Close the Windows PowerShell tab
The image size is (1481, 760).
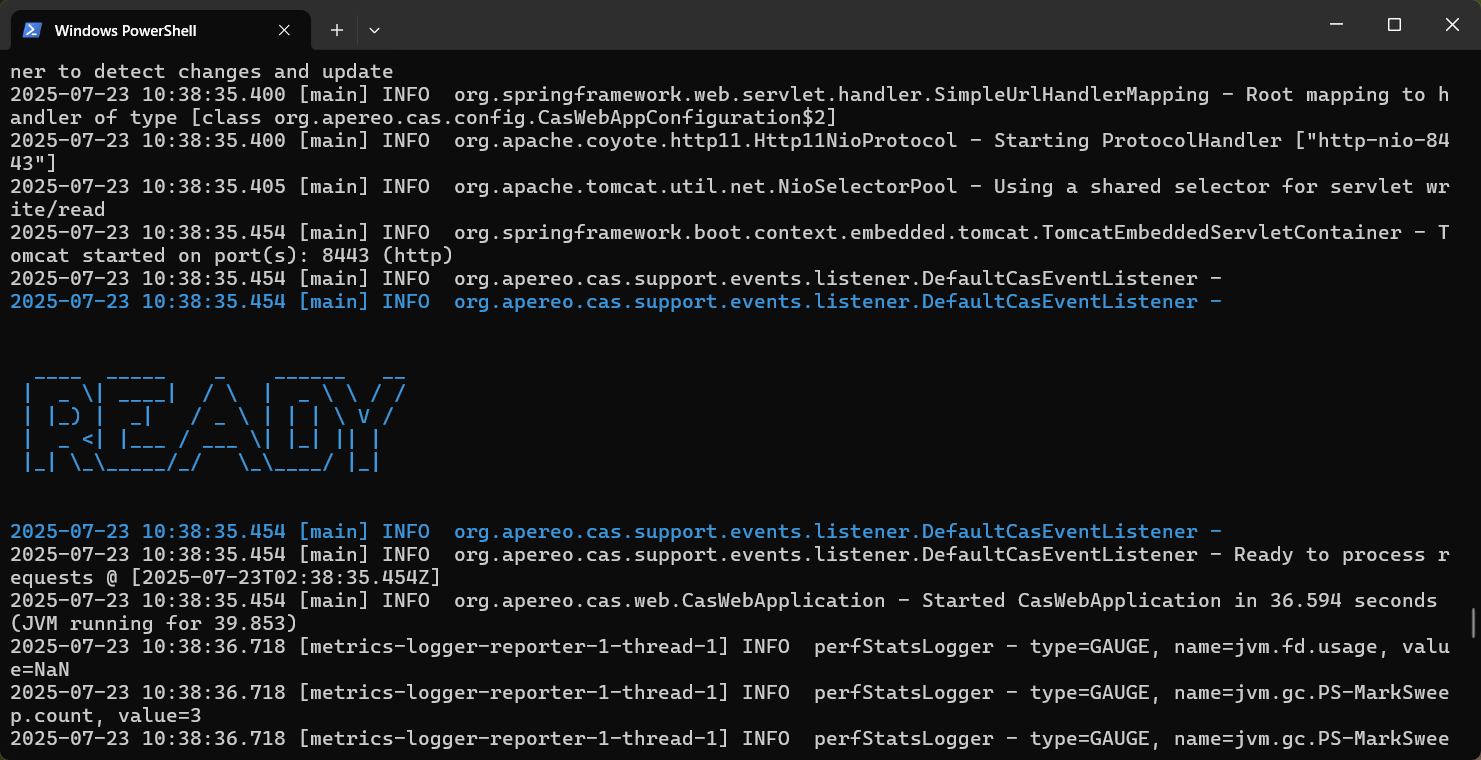click(283, 30)
